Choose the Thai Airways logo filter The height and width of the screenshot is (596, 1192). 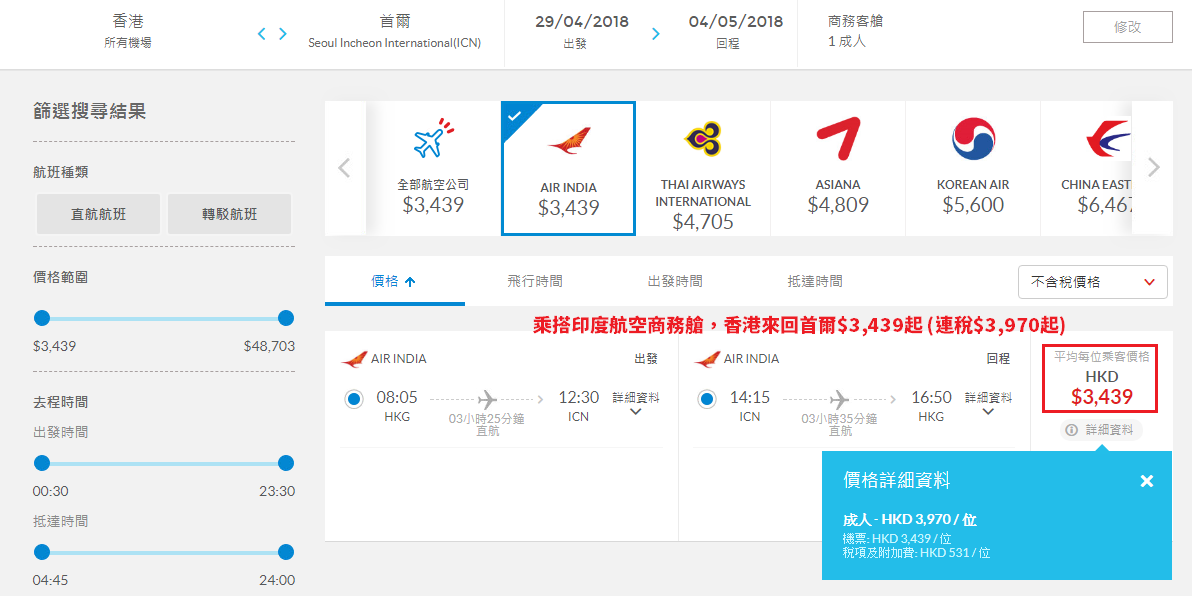[703, 139]
